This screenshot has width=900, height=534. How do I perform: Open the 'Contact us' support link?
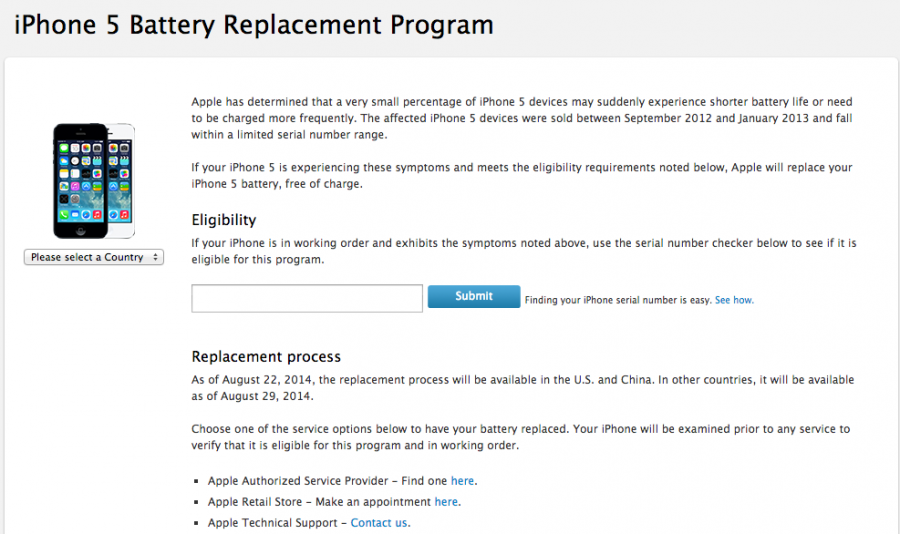[379, 523]
